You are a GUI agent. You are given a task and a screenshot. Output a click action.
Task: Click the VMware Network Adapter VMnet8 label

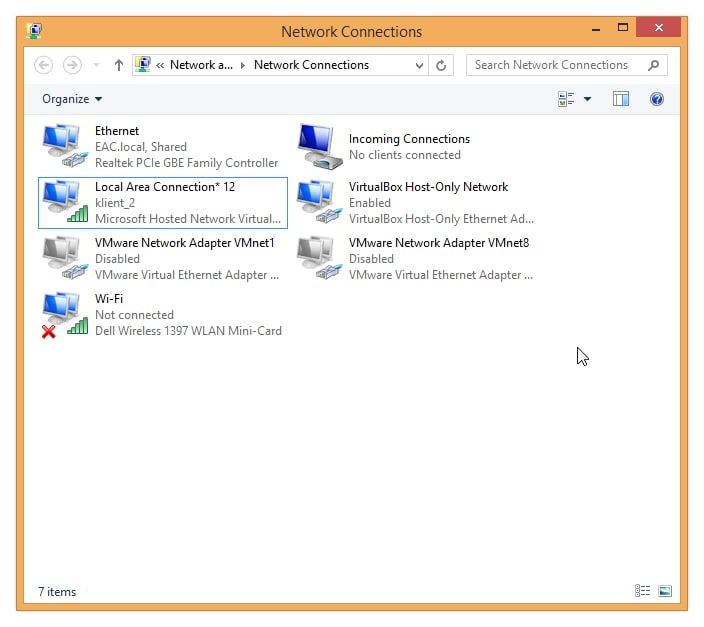[439, 243]
